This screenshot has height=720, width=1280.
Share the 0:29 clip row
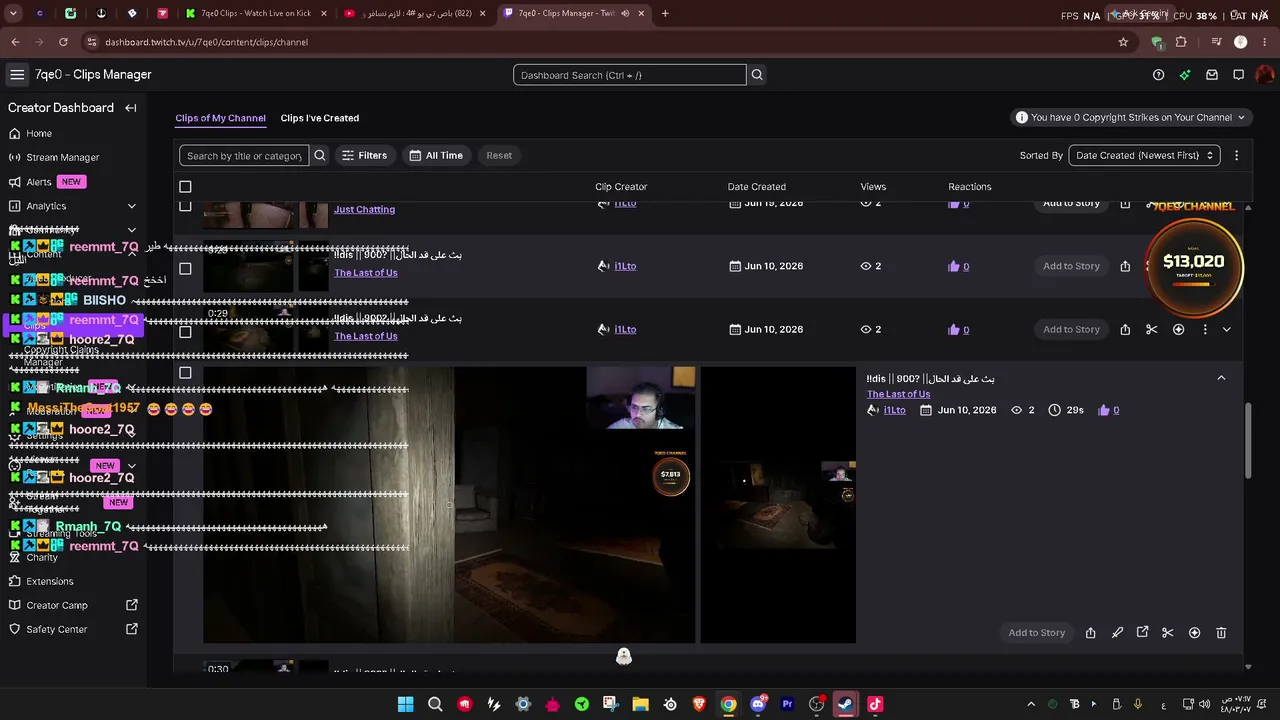pyautogui.click(x=1125, y=329)
